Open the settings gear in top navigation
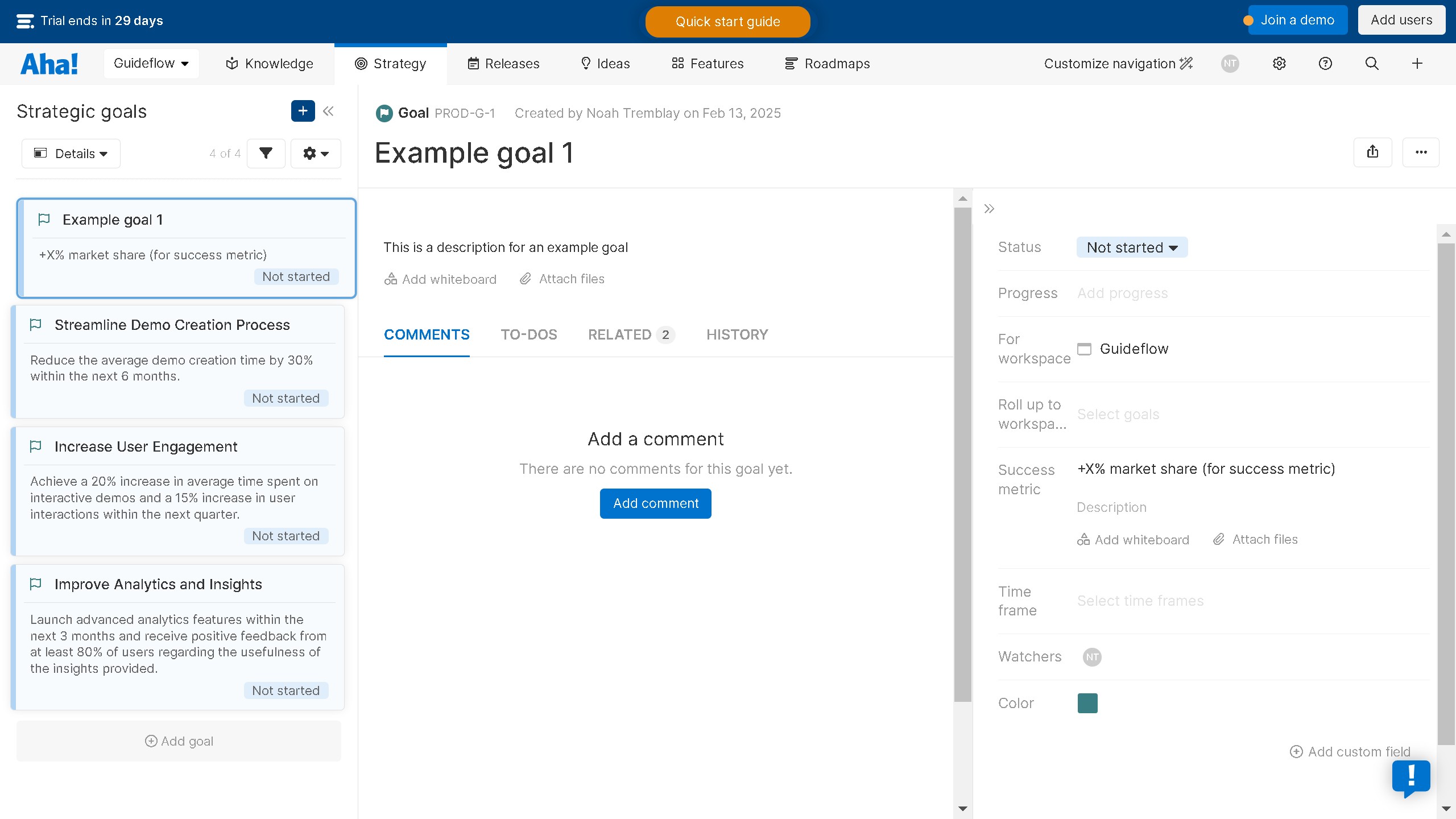Image resolution: width=1456 pixels, height=819 pixels. [x=1279, y=64]
